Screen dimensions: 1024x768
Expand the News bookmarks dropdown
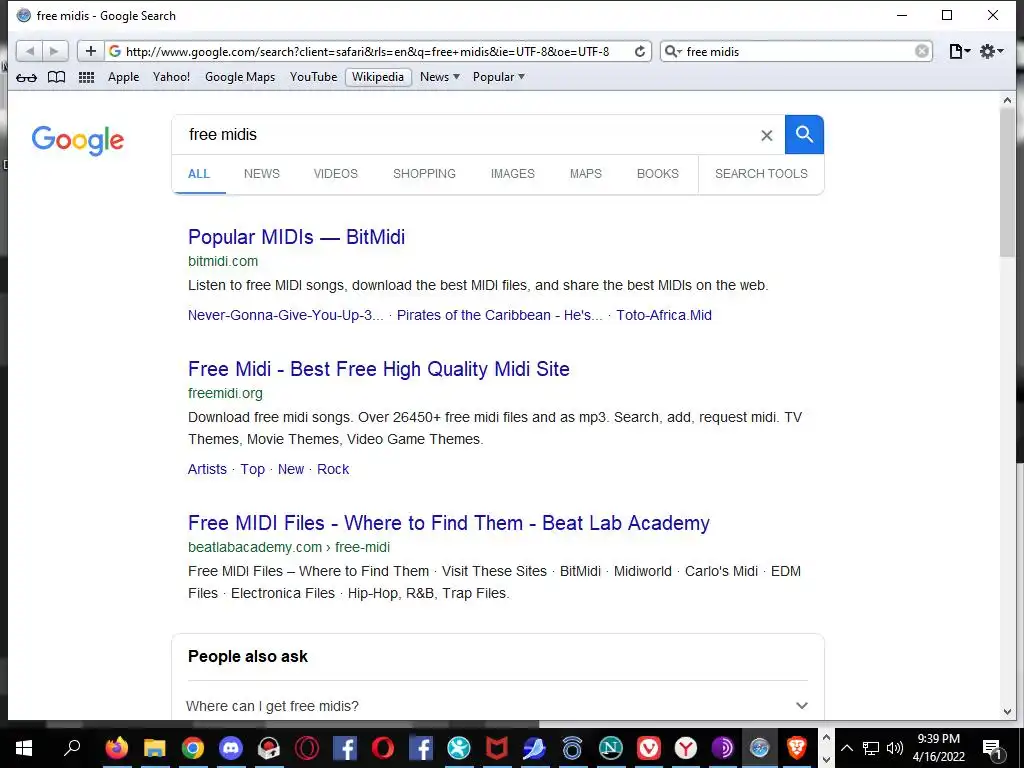coord(440,77)
